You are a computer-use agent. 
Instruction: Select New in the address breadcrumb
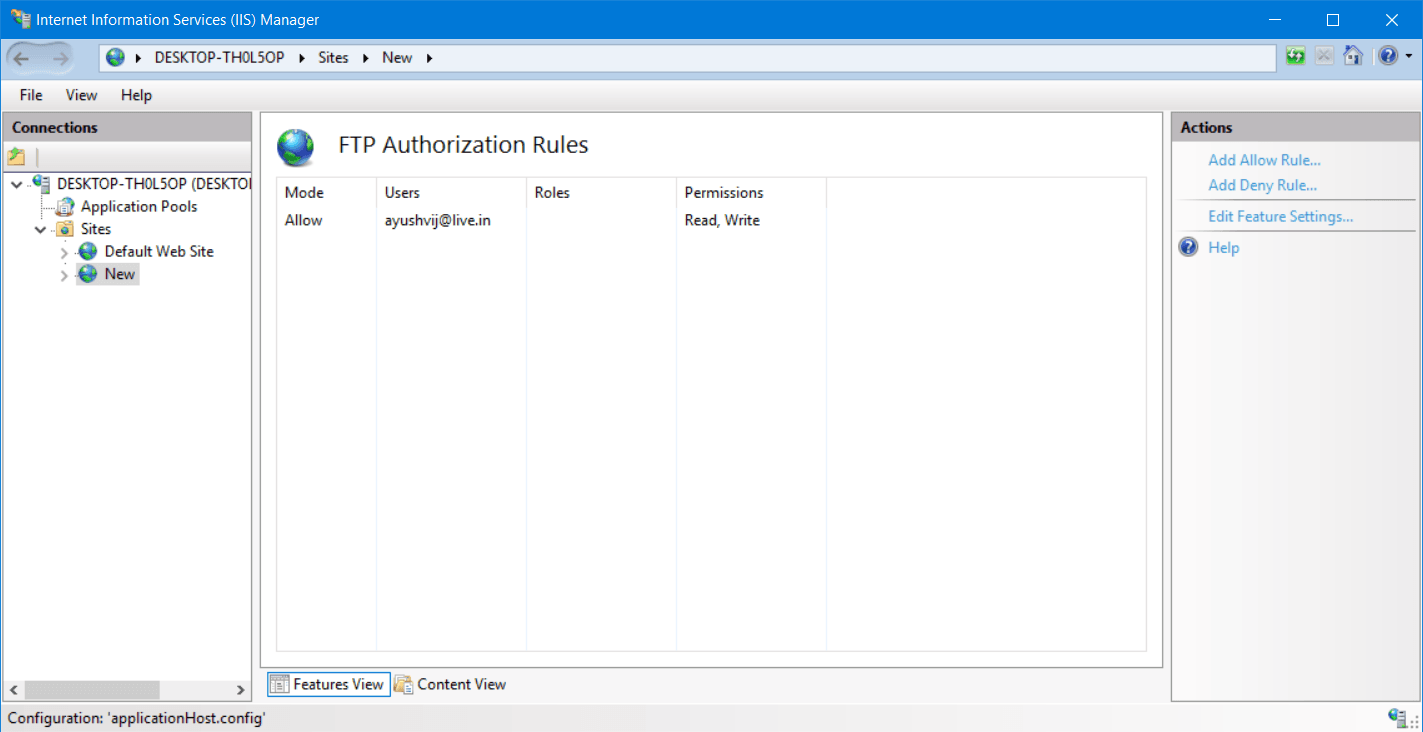click(x=397, y=58)
